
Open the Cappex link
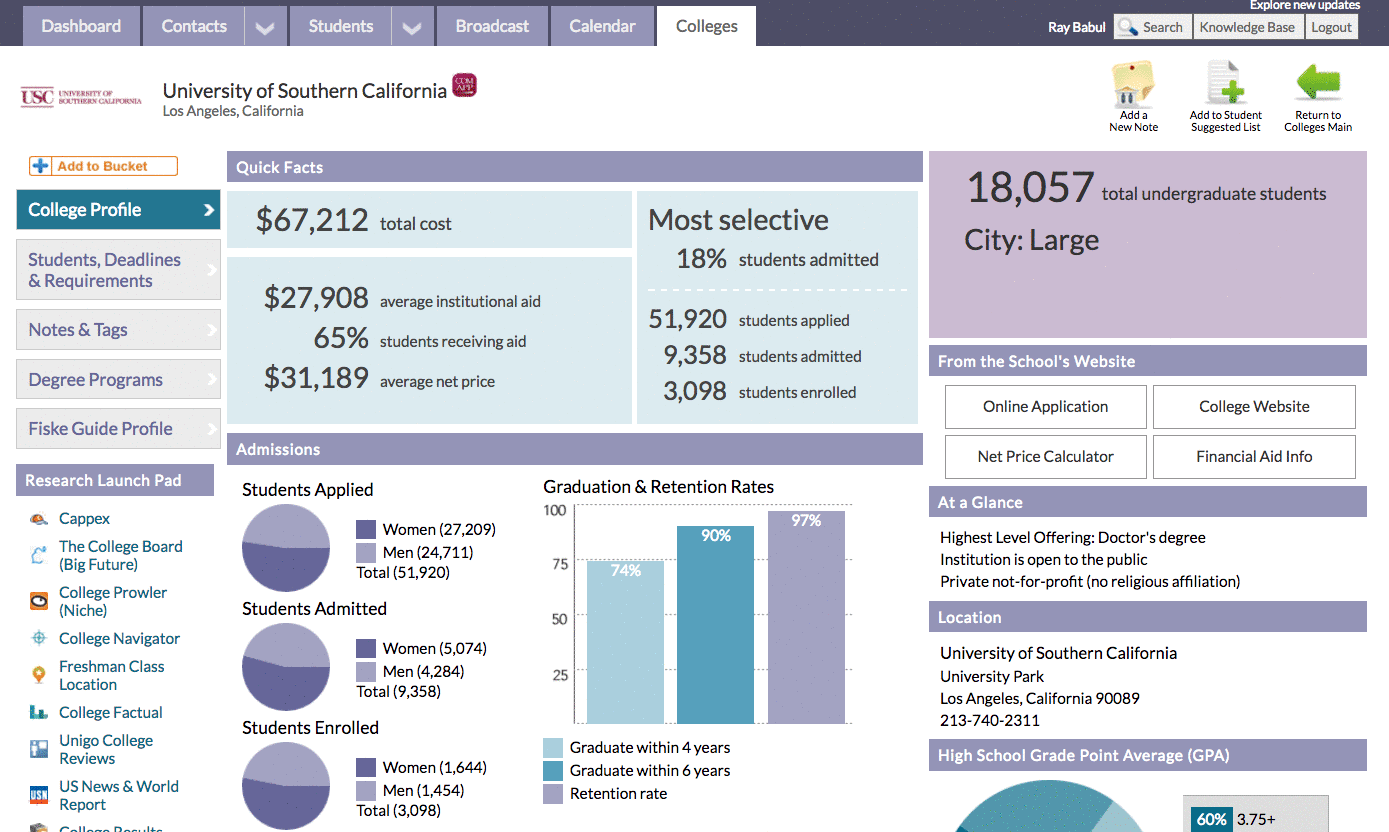tap(84, 519)
